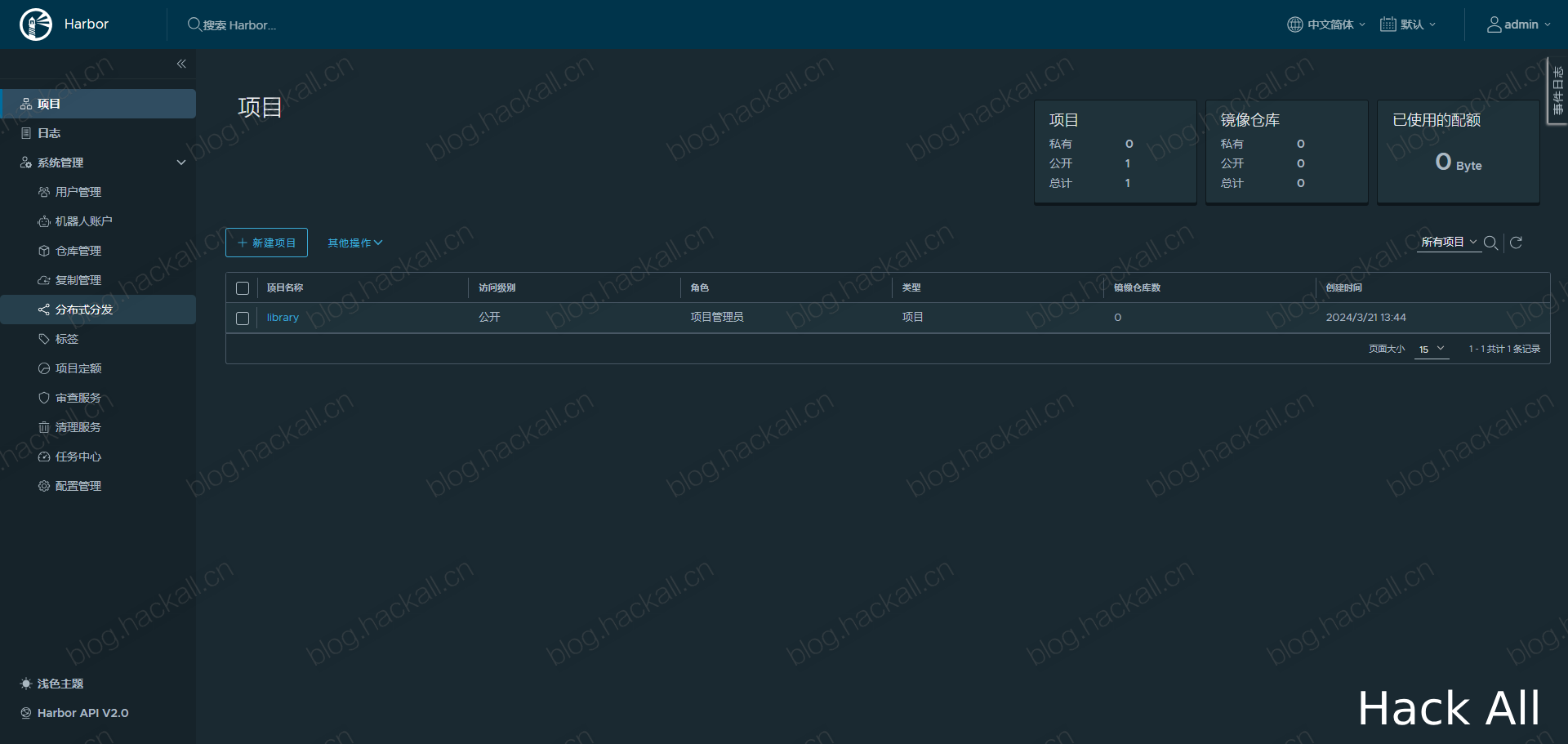The image size is (1568, 744).
Task: Click the 配置管理 gear icon
Action: pyautogui.click(x=44, y=486)
